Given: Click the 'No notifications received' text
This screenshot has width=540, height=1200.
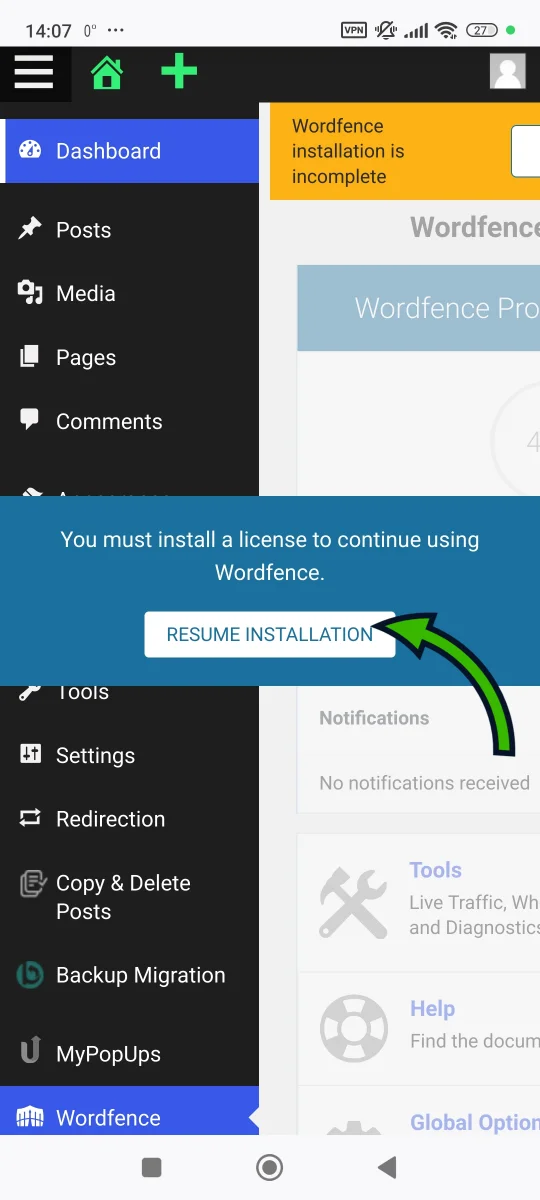Looking at the screenshot, I should (x=424, y=783).
